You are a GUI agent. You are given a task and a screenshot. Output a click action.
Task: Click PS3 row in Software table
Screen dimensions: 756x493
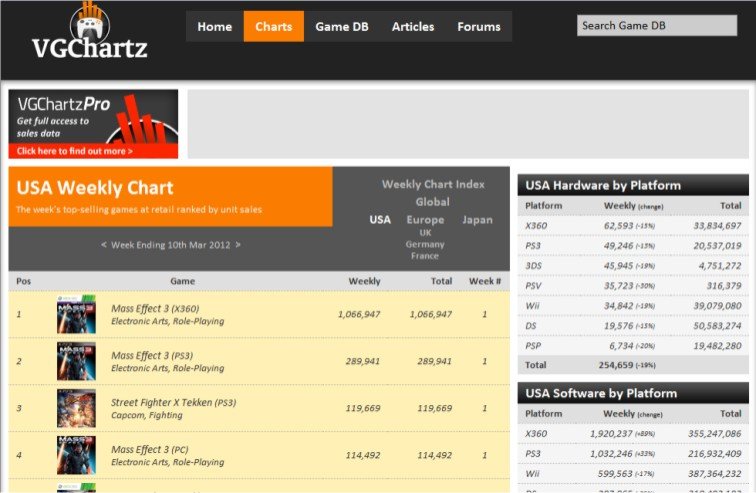tap(633, 453)
